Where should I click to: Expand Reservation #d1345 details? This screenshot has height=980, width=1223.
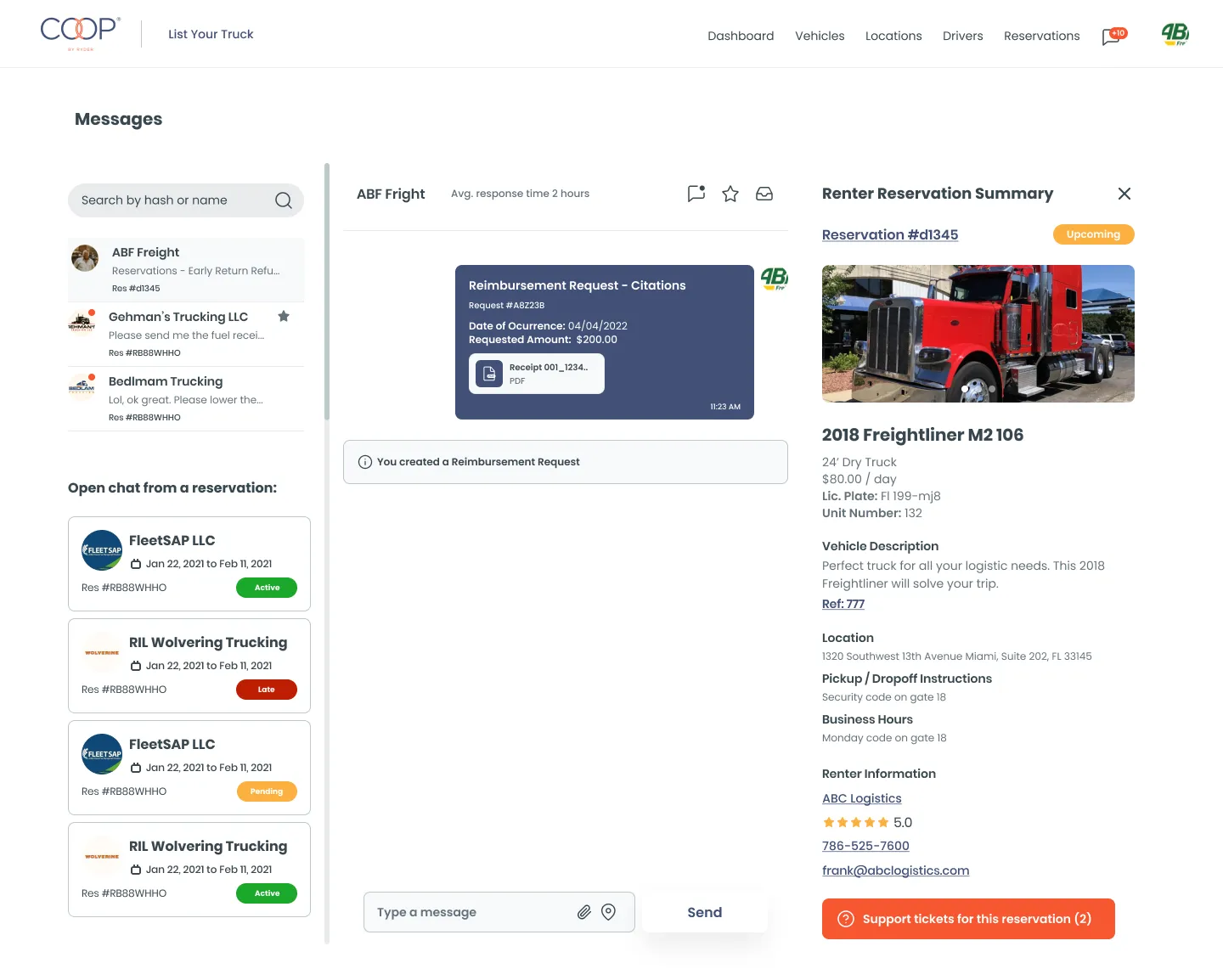click(x=889, y=234)
